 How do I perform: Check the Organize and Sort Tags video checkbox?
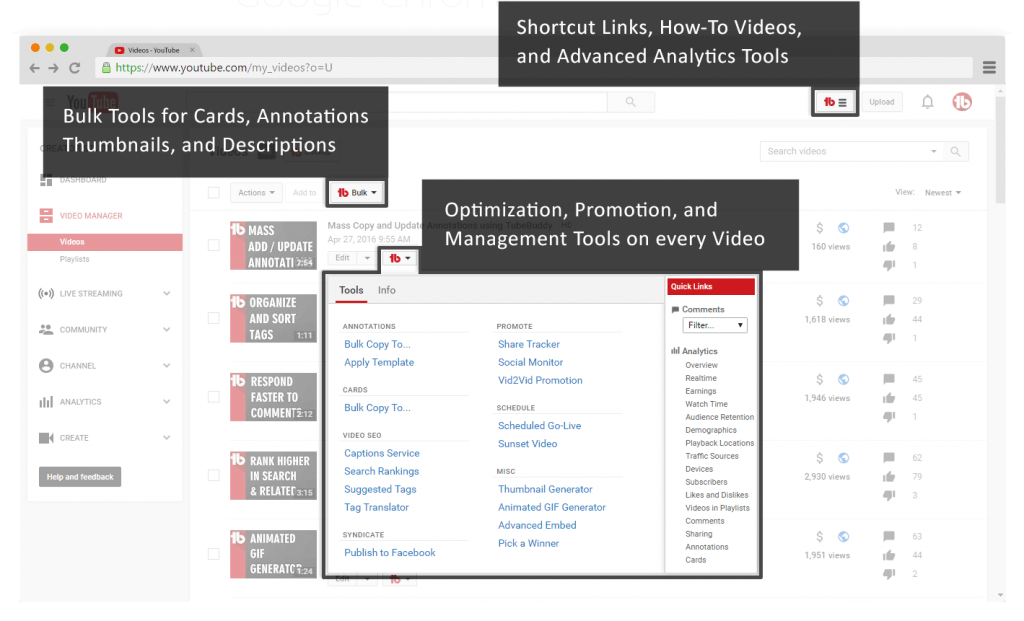(x=214, y=318)
